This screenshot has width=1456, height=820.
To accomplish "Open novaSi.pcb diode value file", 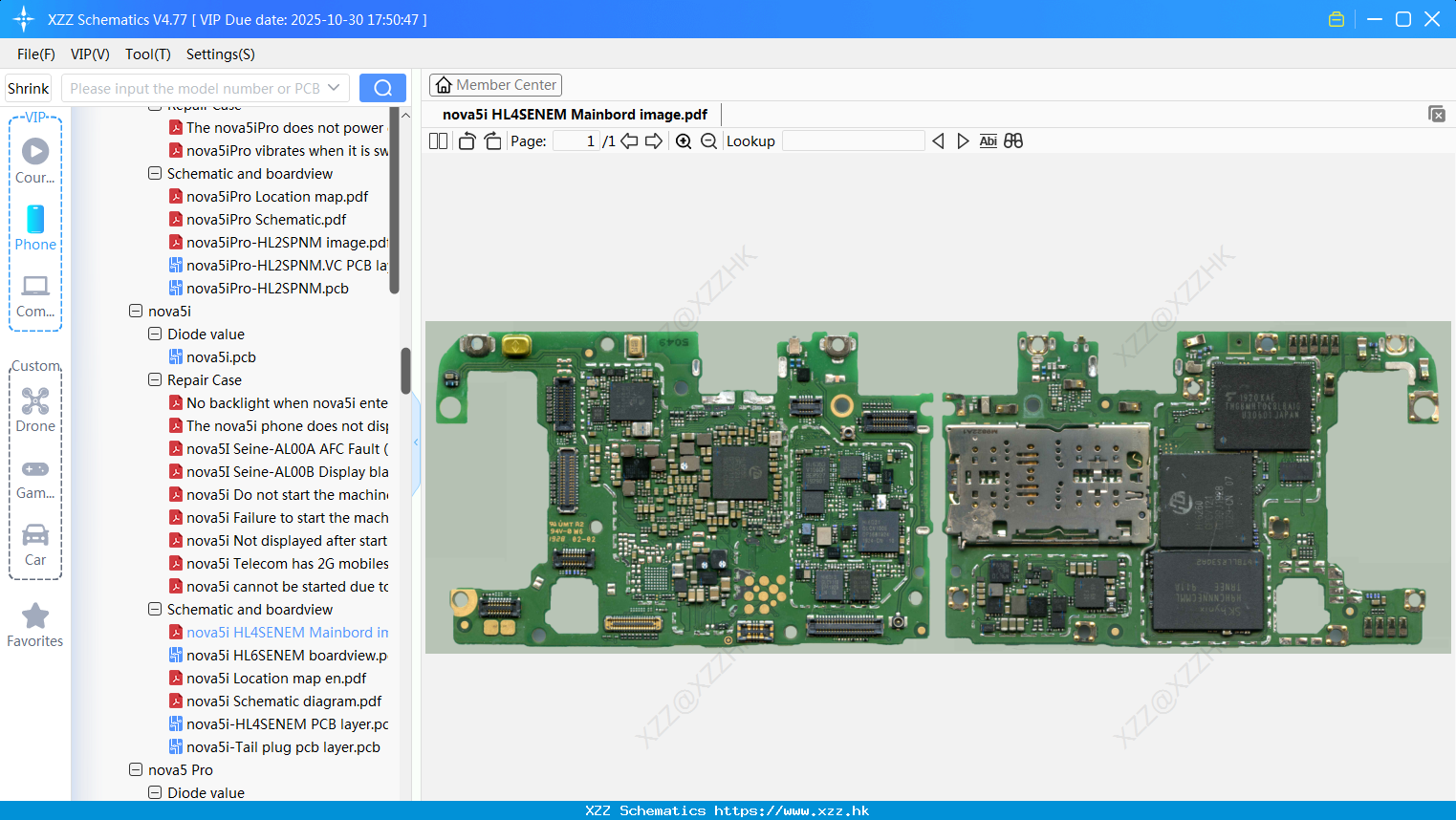I will pyautogui.click(x=221, y=357).
